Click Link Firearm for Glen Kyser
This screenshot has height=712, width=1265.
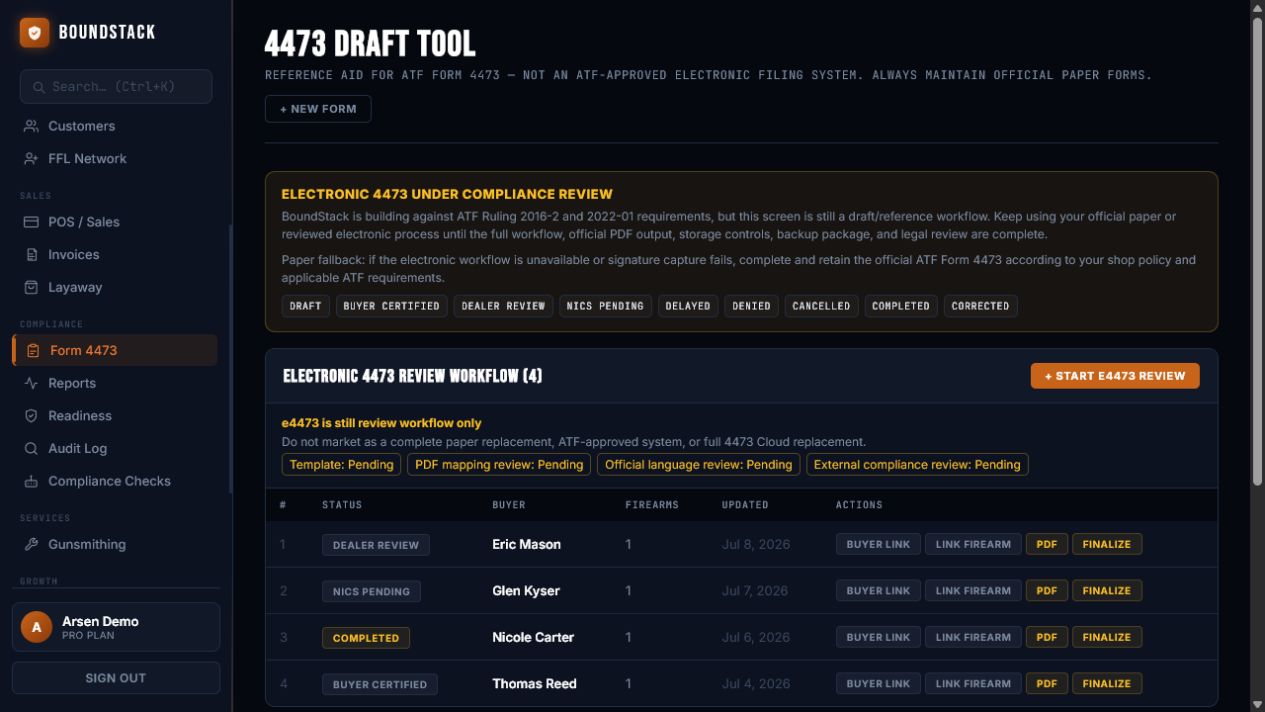click(973, 591)
